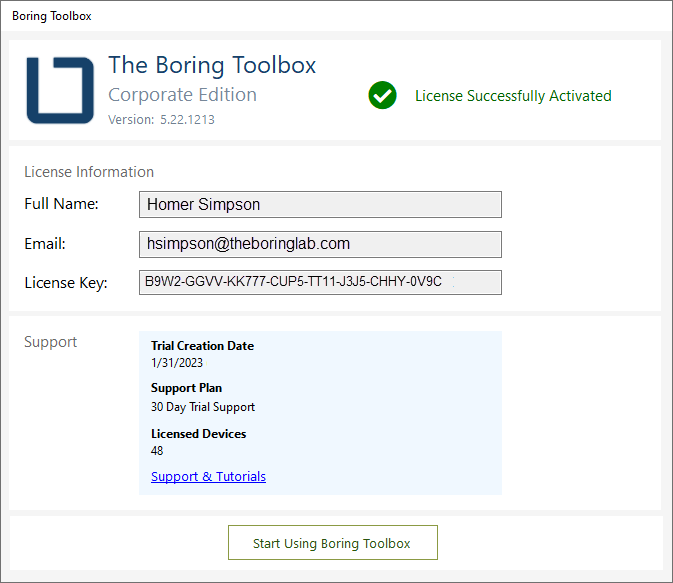Click the License Information section header
The width and height of the screenshot is (673, 583).
(x=89, y=172)
